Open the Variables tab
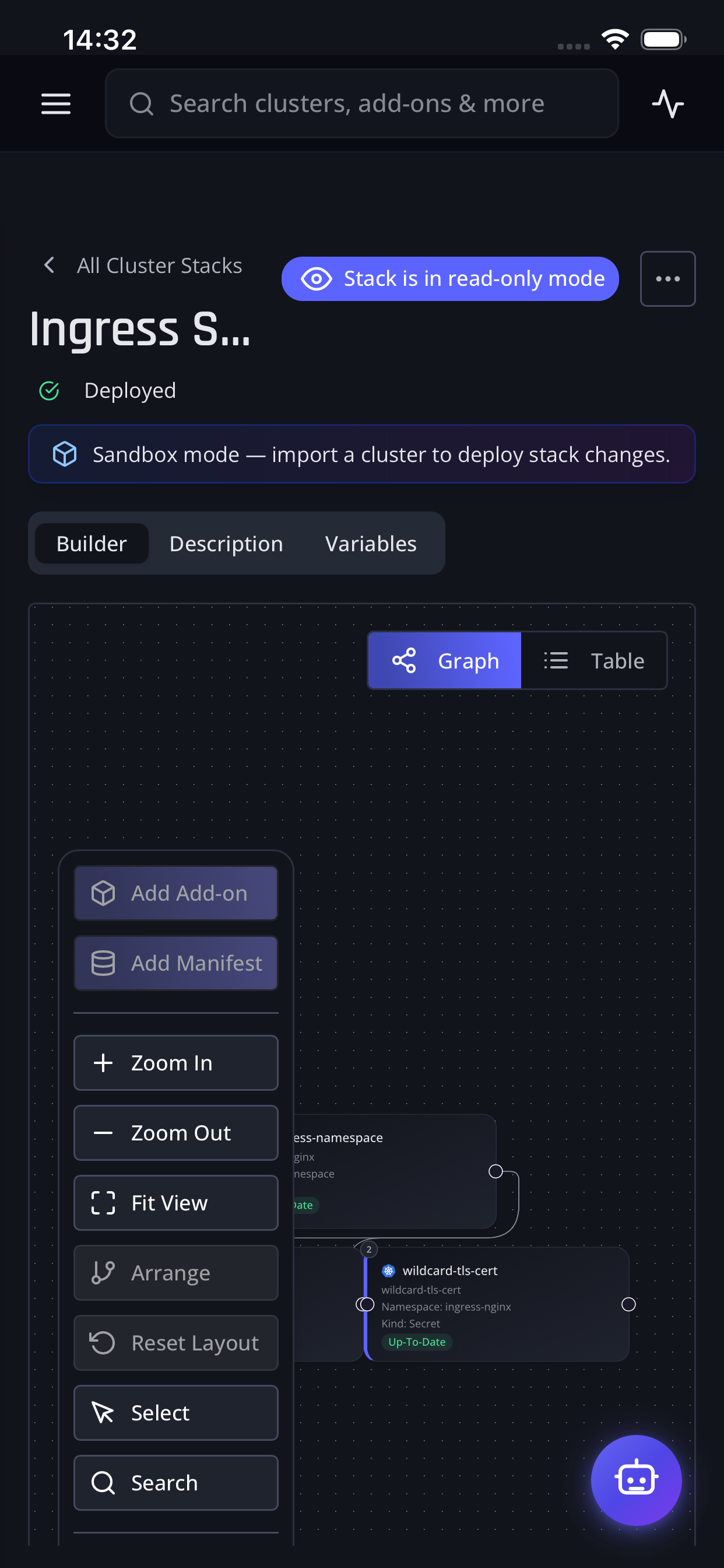The height and width of the screenshot is (1568, 724). point(371,543)
